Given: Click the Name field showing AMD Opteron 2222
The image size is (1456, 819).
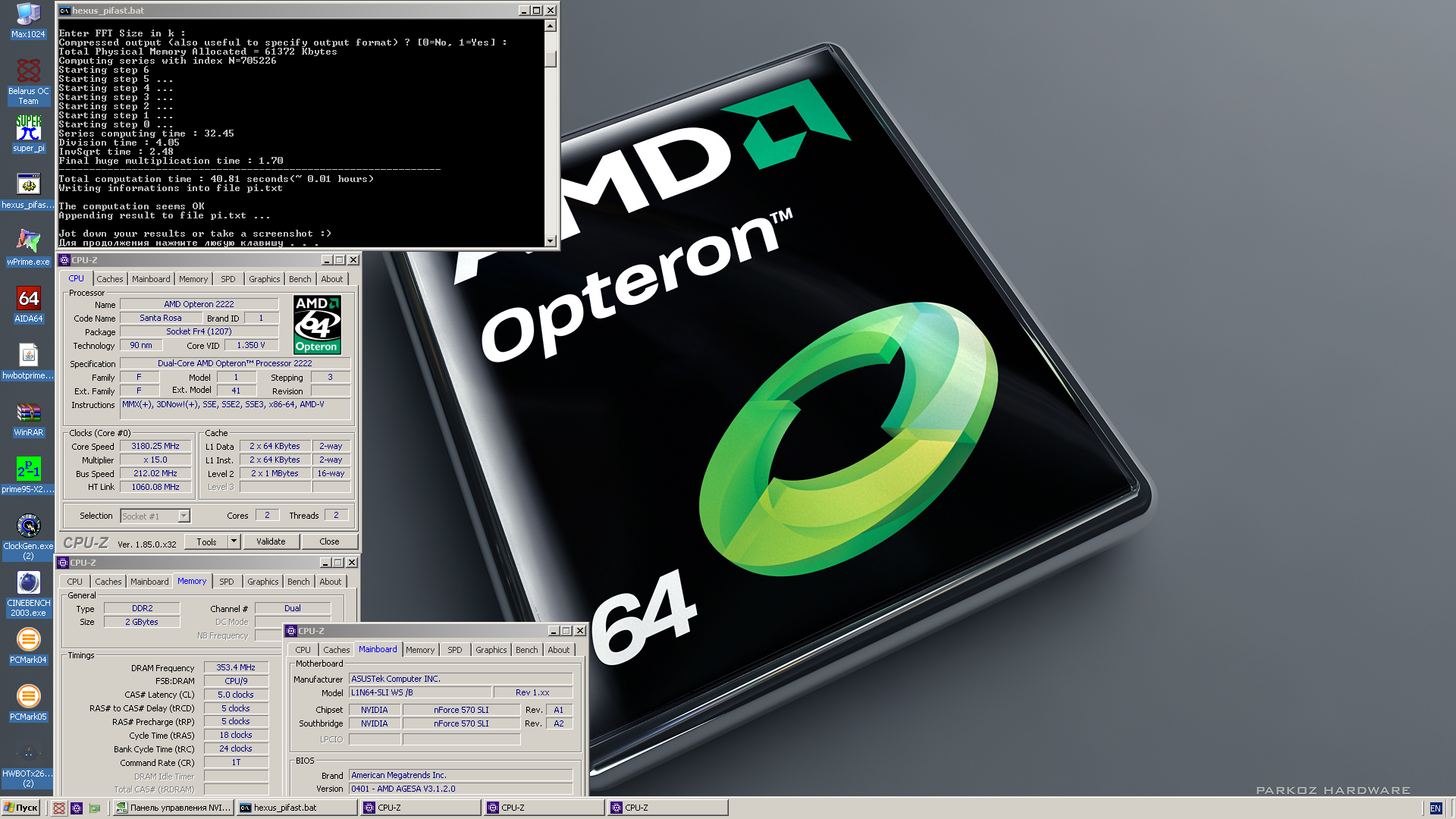Looking at the screenshot, I should 199,304.
